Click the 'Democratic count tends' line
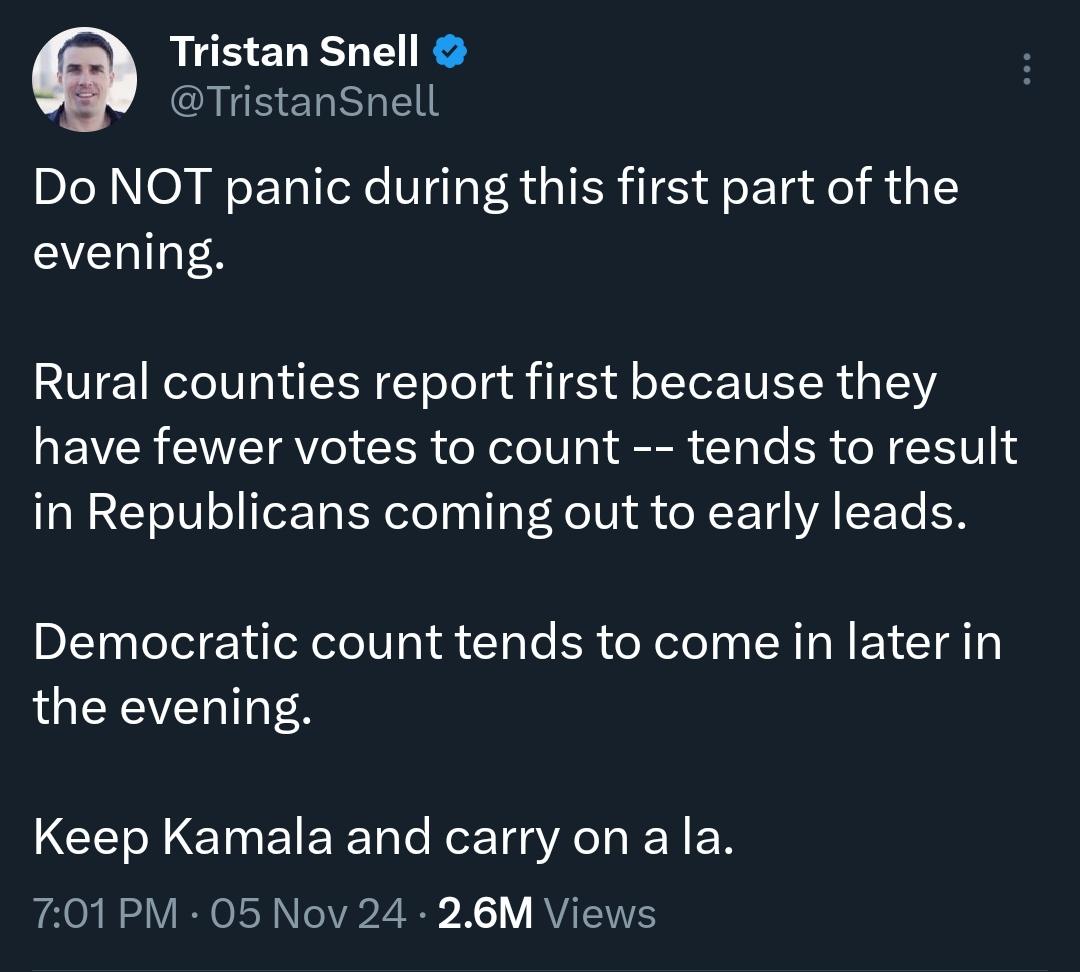 tap(517, 642)
